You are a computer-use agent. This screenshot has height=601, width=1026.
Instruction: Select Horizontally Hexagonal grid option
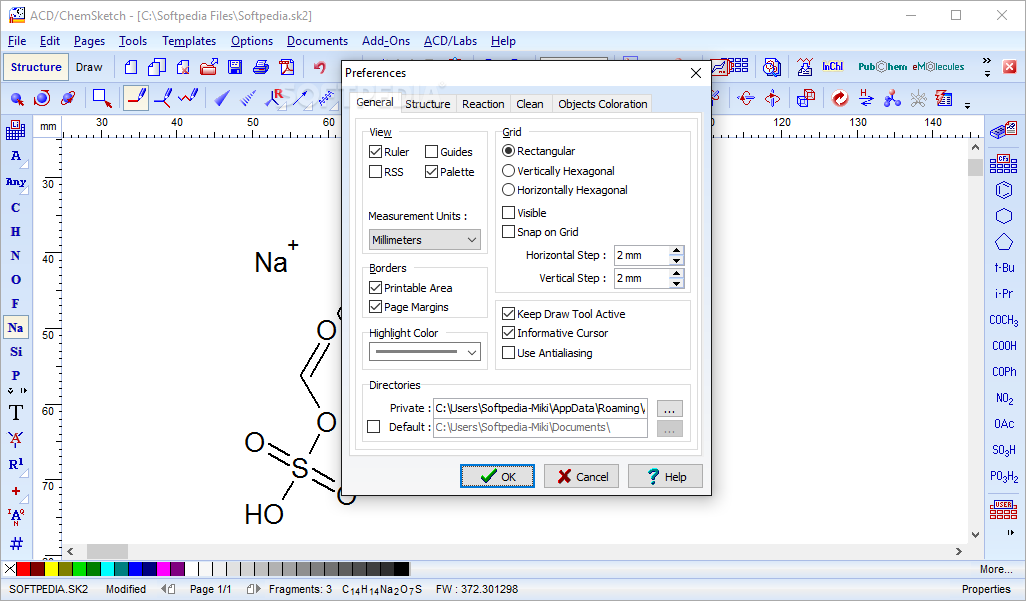(508, 190)
